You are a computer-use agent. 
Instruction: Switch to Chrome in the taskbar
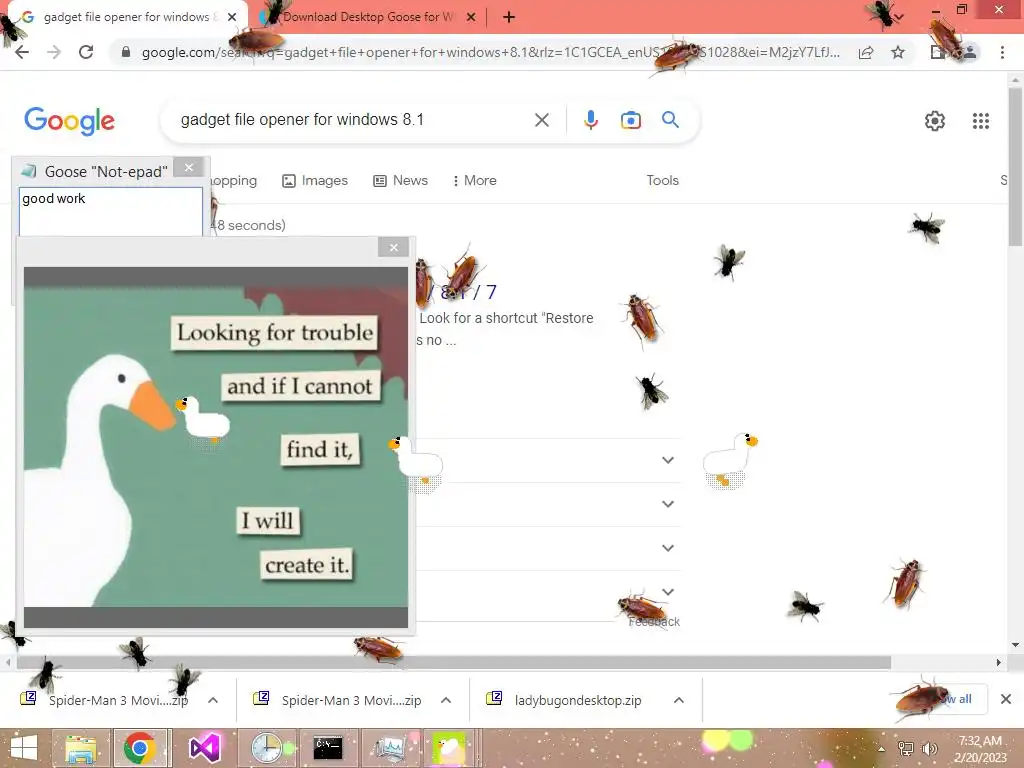[x=139, y=748]
